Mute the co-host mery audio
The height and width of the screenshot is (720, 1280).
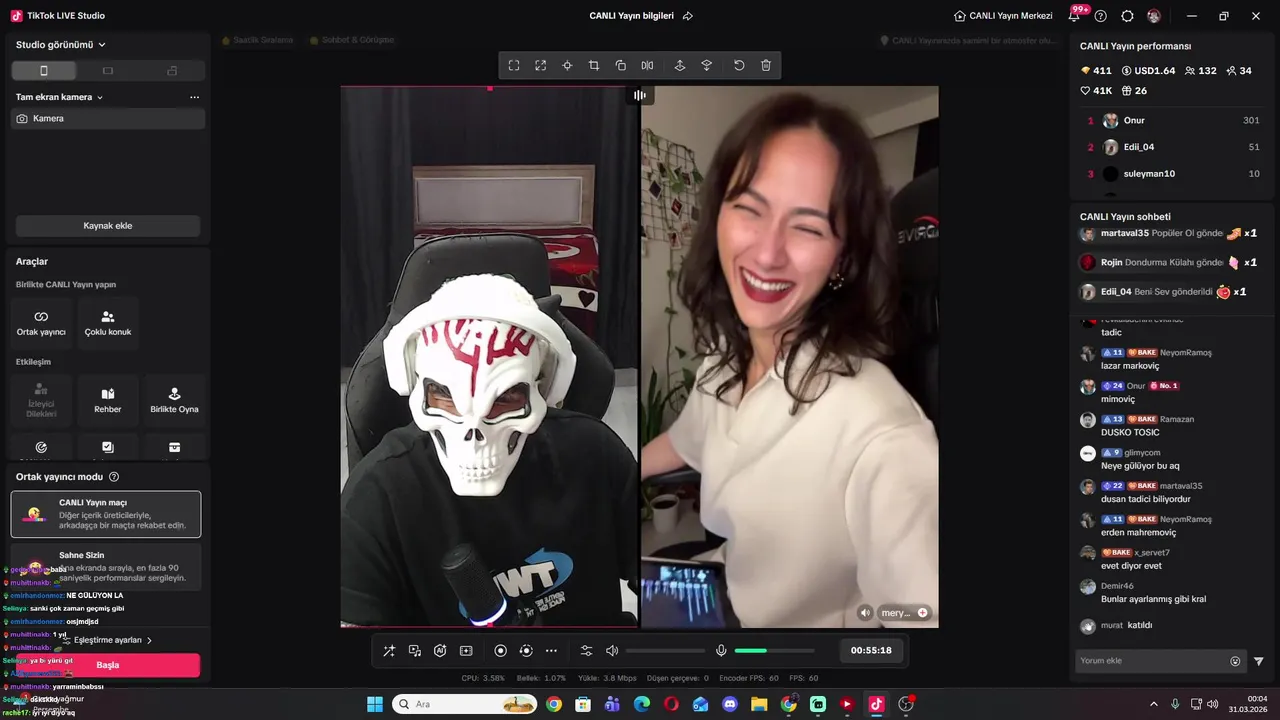(x=866, y=613)
